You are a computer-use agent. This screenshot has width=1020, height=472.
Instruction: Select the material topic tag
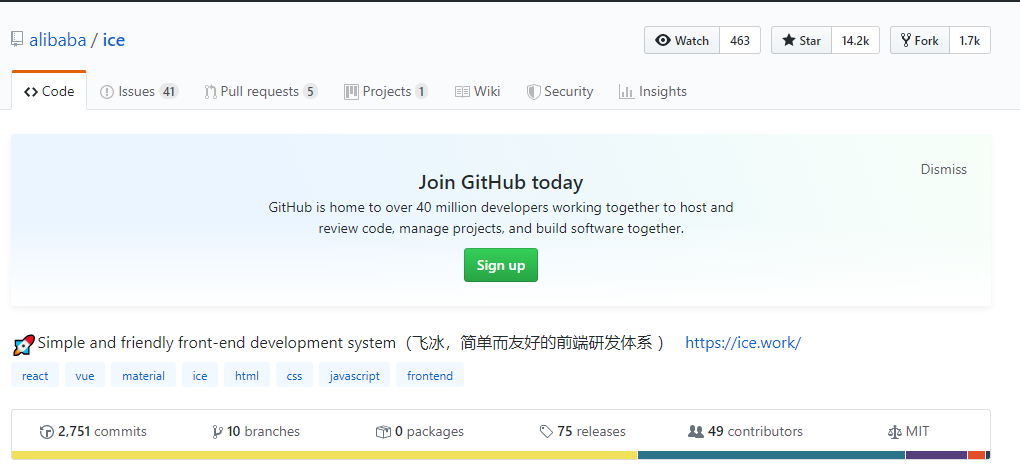point(143,375)
